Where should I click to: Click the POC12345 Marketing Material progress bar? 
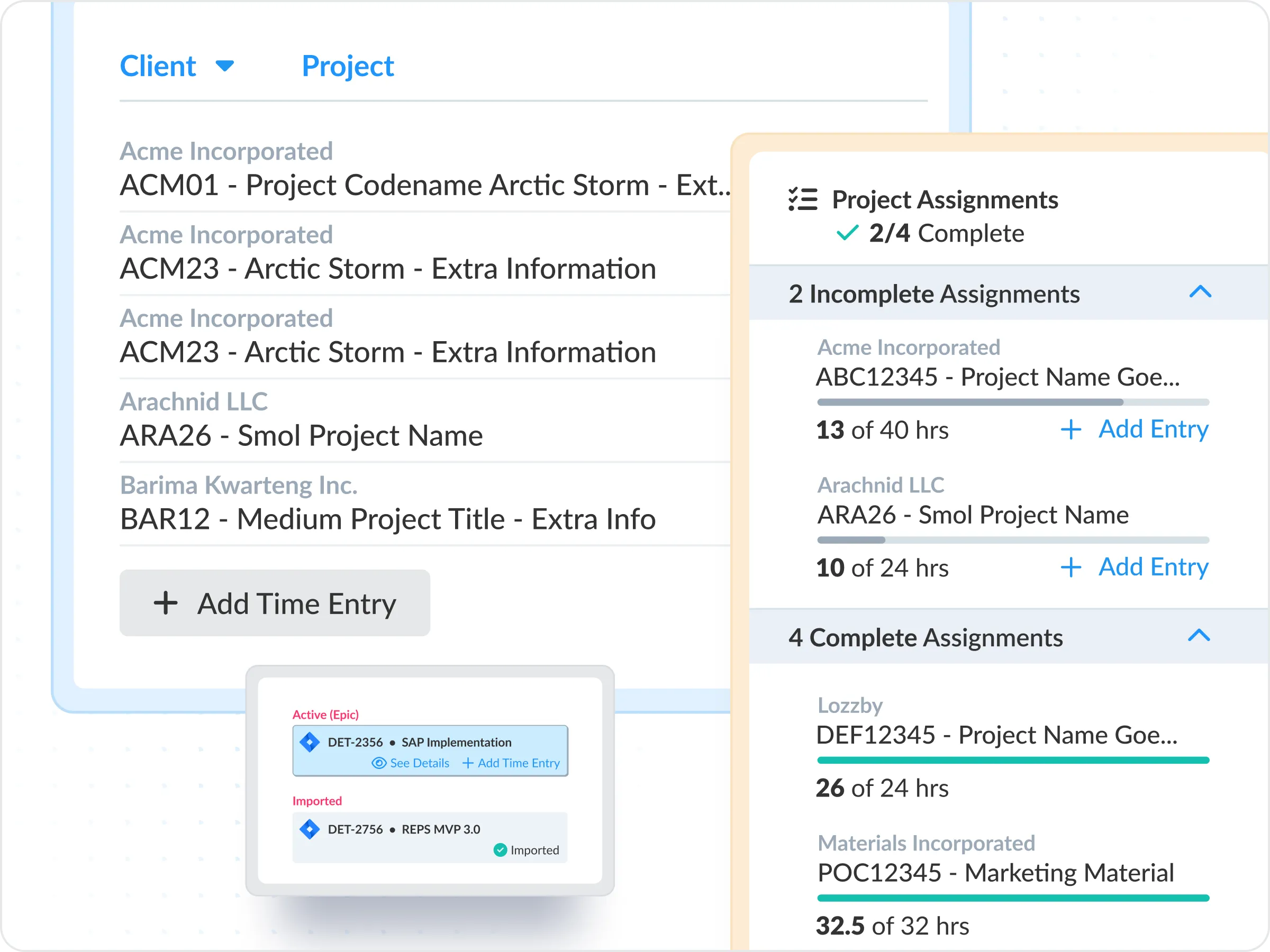(x=1013, y=898)
